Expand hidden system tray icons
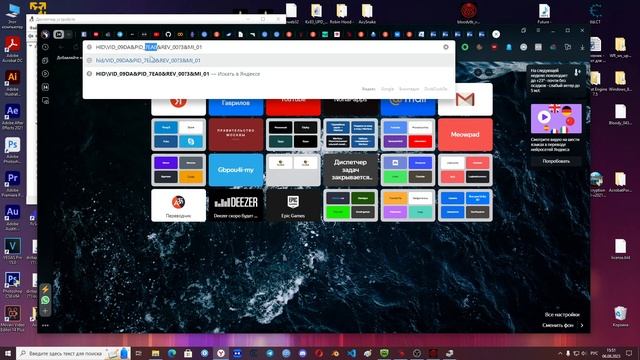This screenshot has width=640, height=360. click(560, 353)
